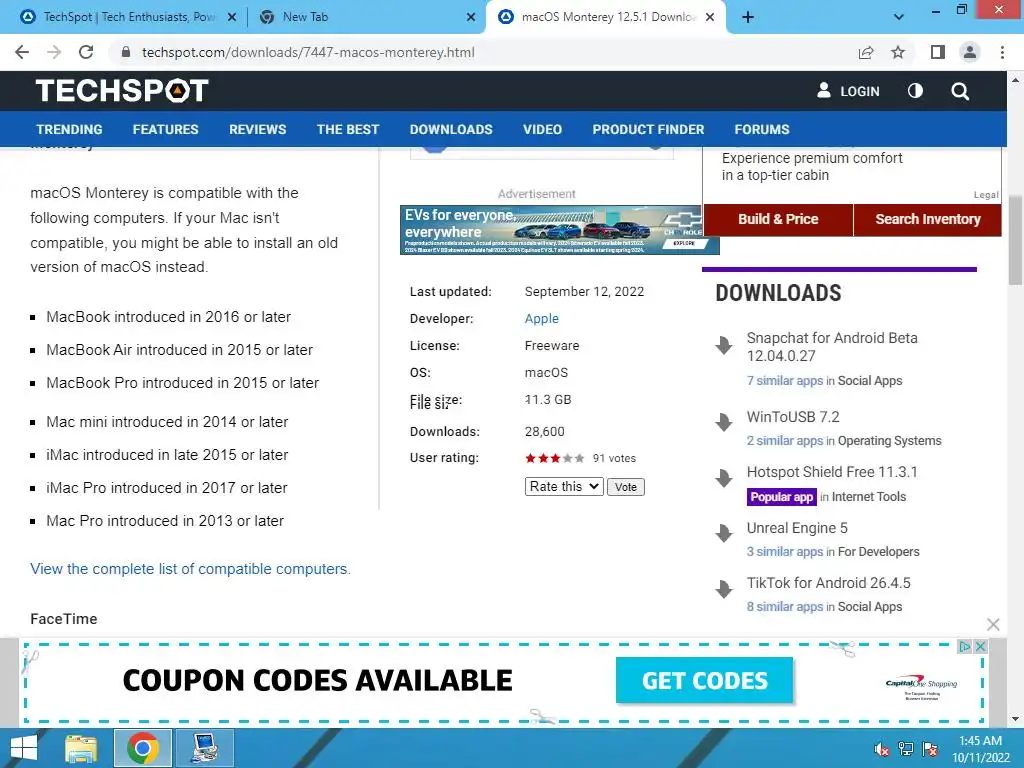Close the bottom banner ad X

coord(993,624)
